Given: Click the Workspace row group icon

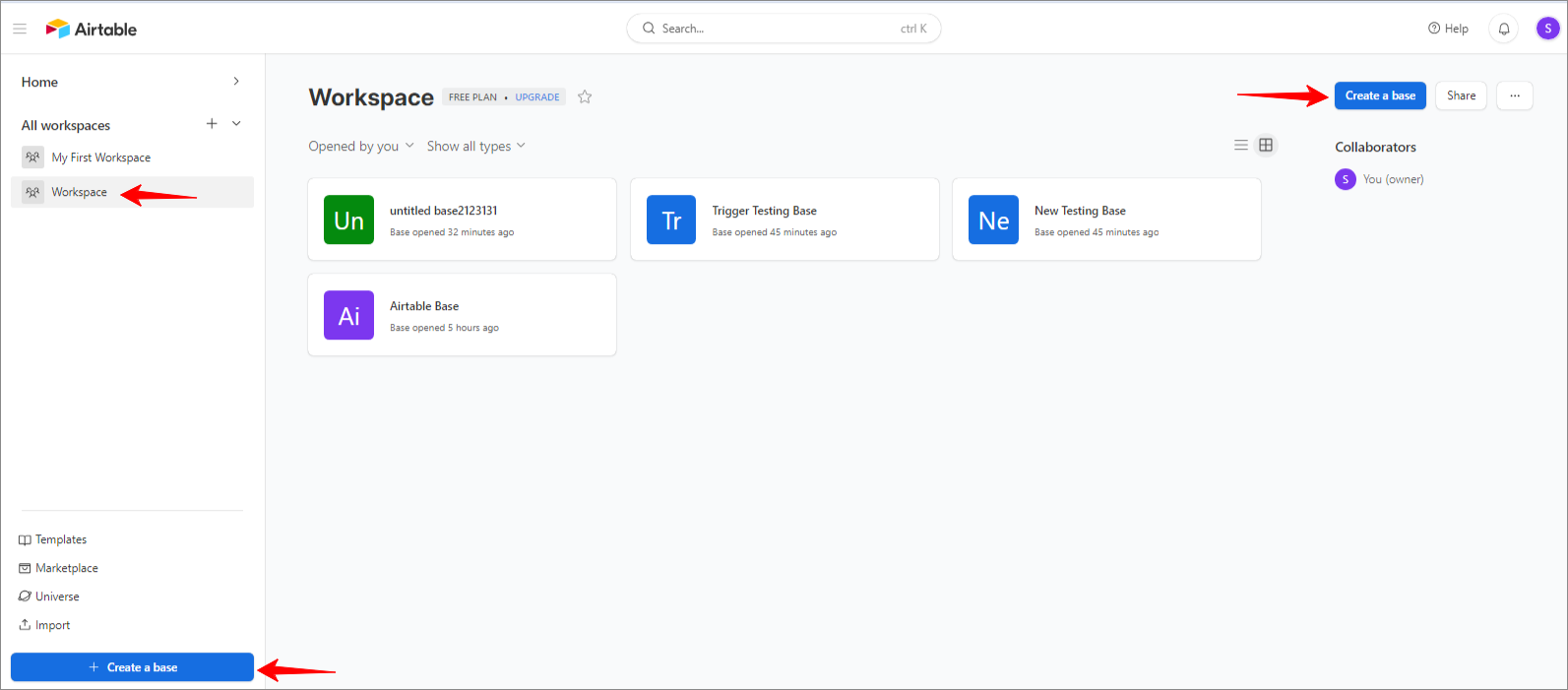Looking at the screenshot, I should pos(33,192).
